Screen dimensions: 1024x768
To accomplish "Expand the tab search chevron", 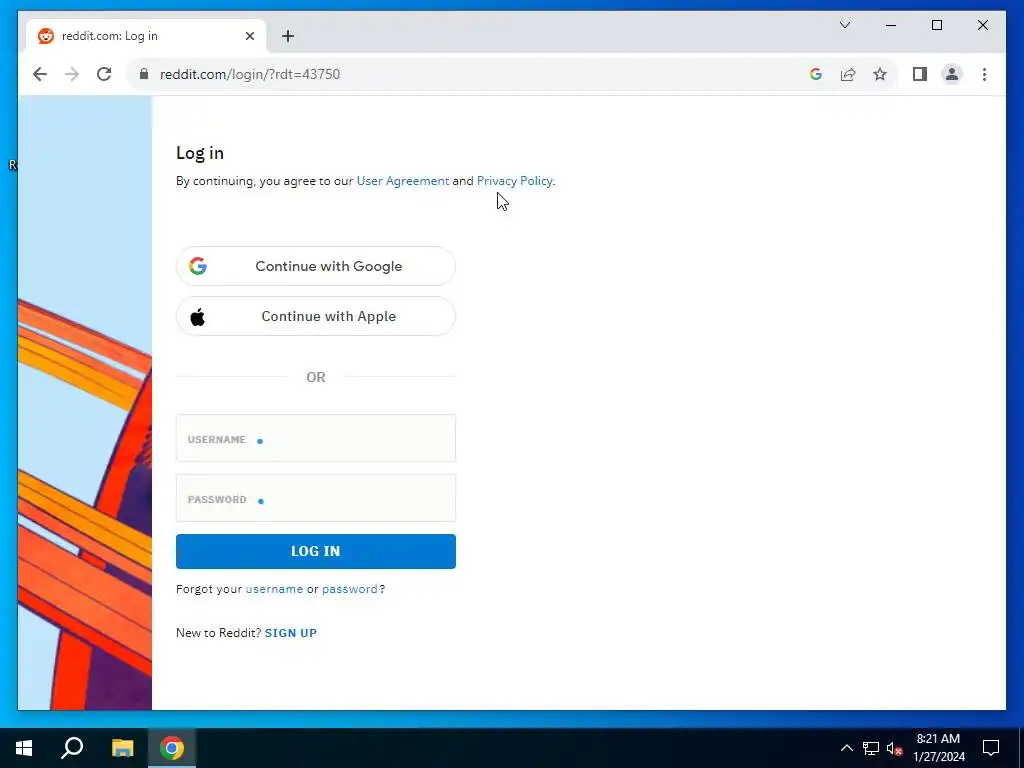I will pos(844,25).
